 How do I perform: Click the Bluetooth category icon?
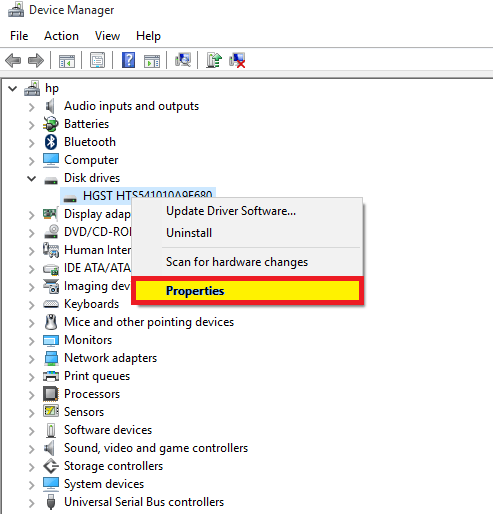tap(51, 142)
